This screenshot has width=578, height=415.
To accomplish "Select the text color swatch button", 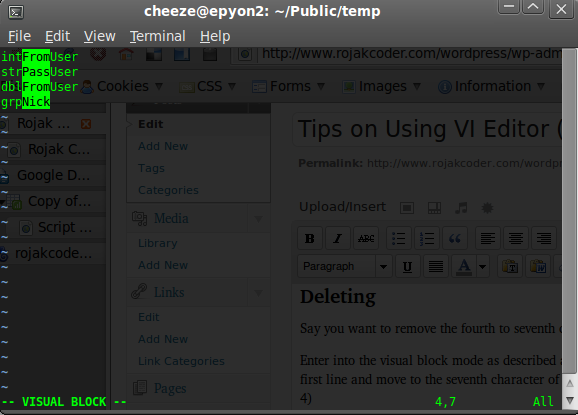I will pyautogui.click(x=464, y=266).
